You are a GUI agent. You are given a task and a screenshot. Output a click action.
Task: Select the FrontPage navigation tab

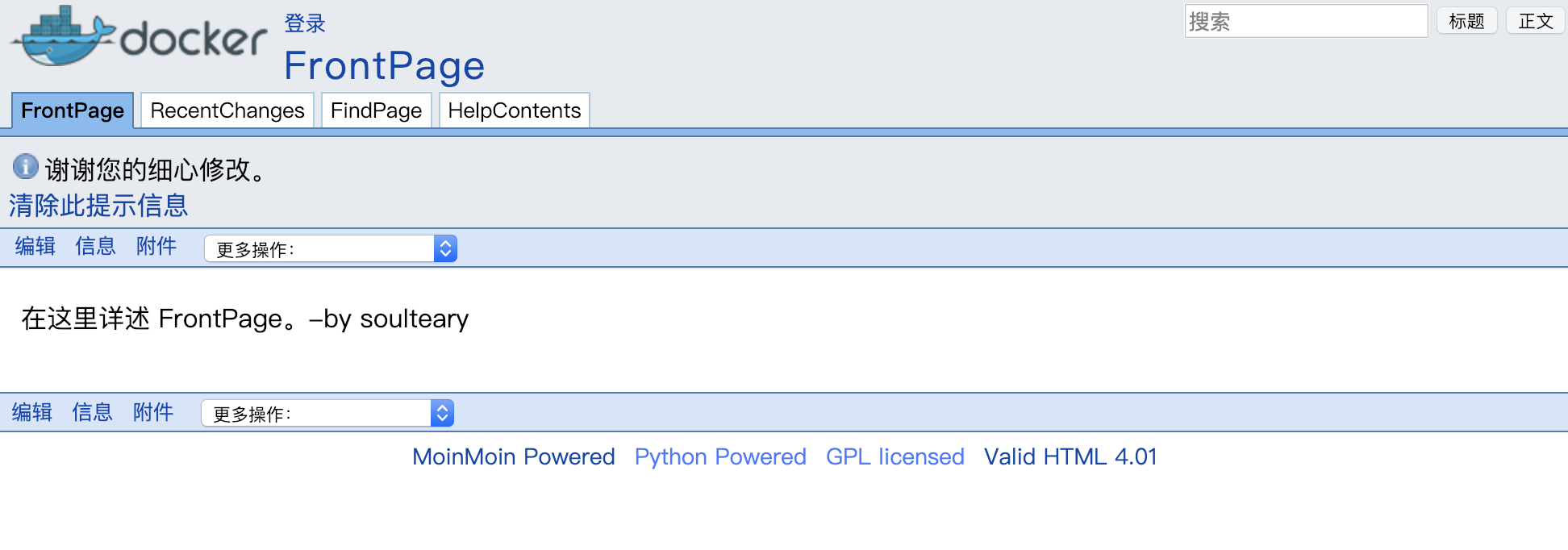click(73, 110)
